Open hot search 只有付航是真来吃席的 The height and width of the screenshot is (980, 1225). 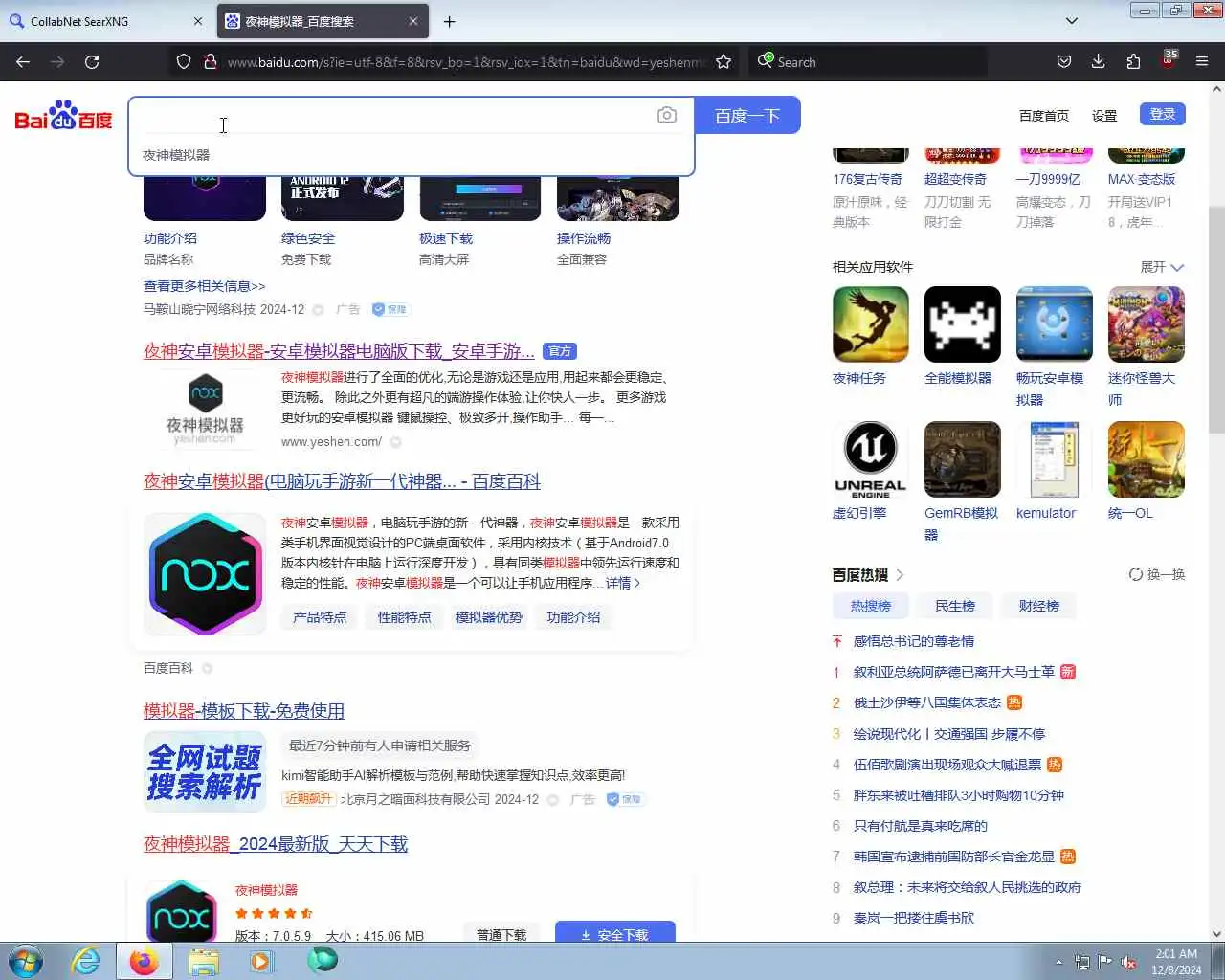tap(921, 826)
